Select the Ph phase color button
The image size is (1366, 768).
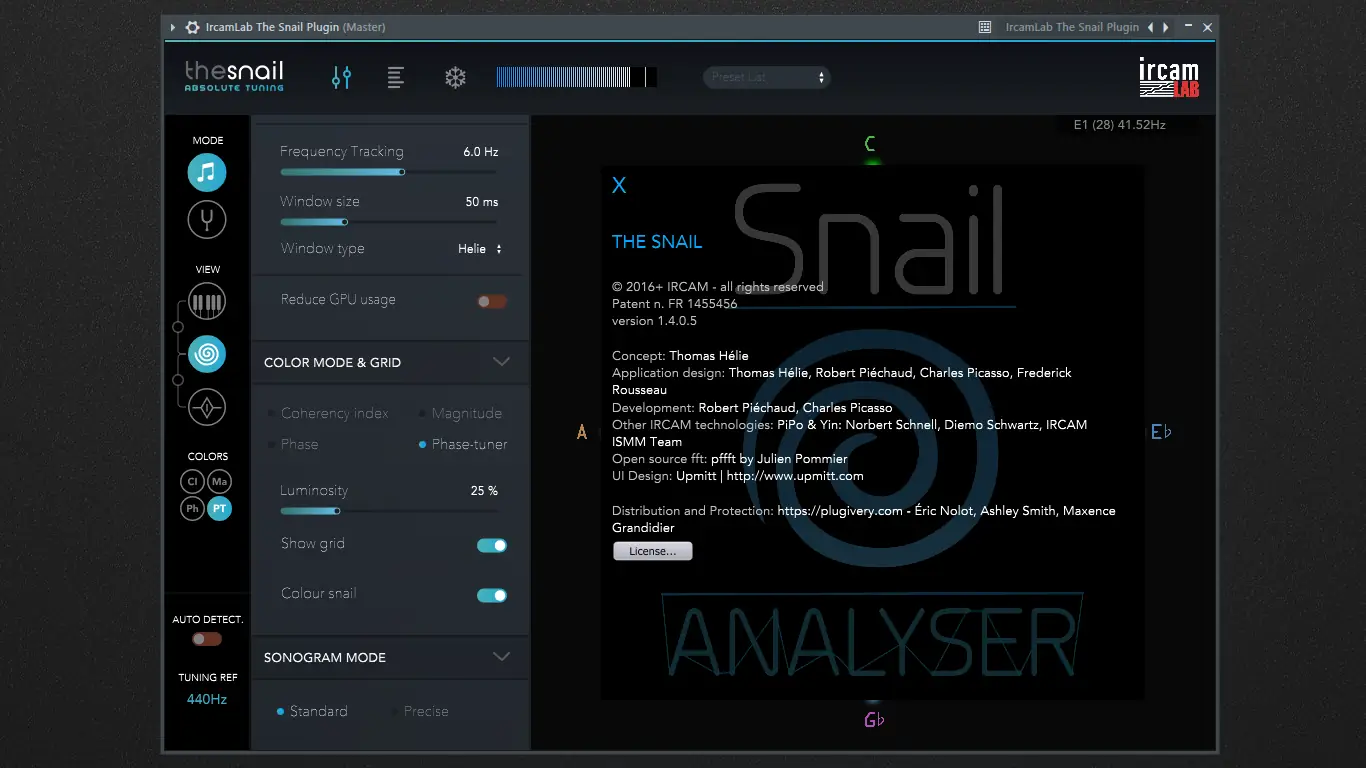193,509
